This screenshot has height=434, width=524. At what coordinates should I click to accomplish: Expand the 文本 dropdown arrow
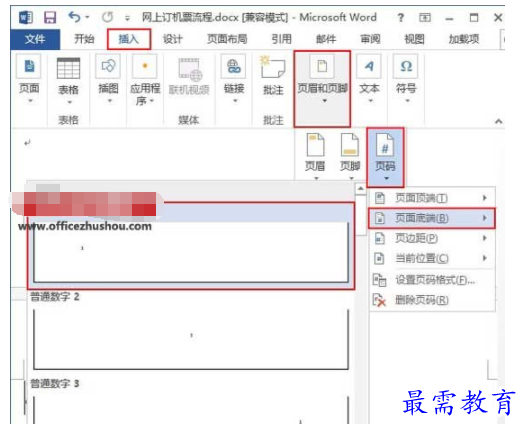pos(370,101)
